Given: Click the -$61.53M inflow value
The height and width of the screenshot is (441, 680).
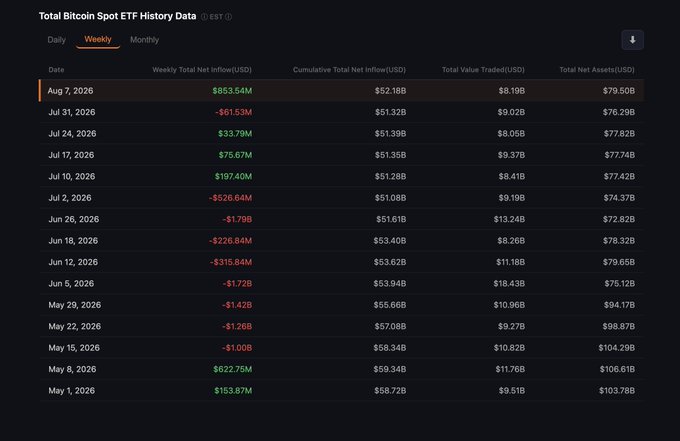Looking at the screenshot, I should tap(233, 112).
